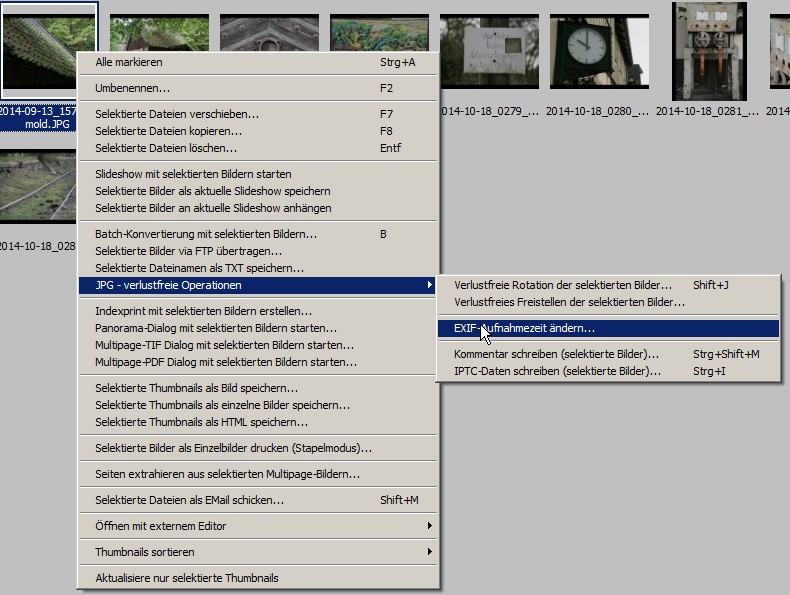
Task: Expand the 'Thumbnails sortieren' submenu
Action: coord(145,552)
